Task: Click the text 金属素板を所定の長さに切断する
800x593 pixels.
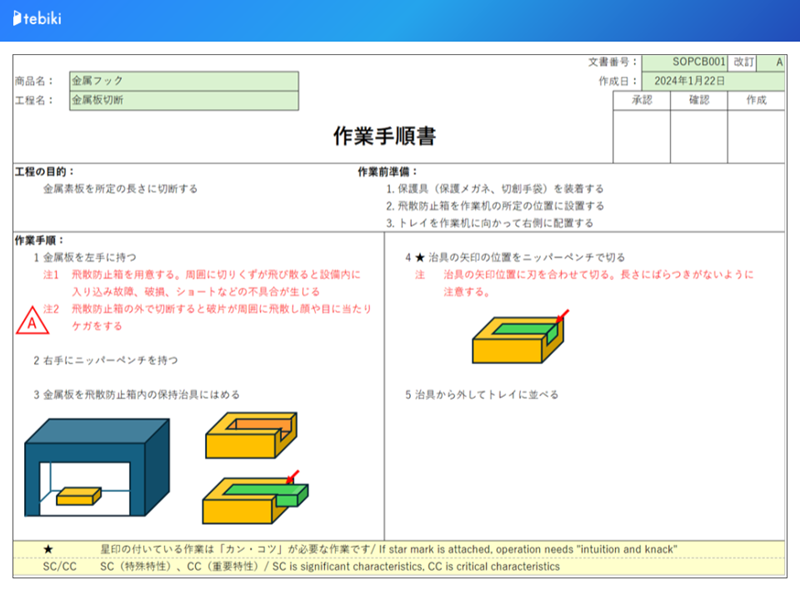Action: [x=120, y=189]
